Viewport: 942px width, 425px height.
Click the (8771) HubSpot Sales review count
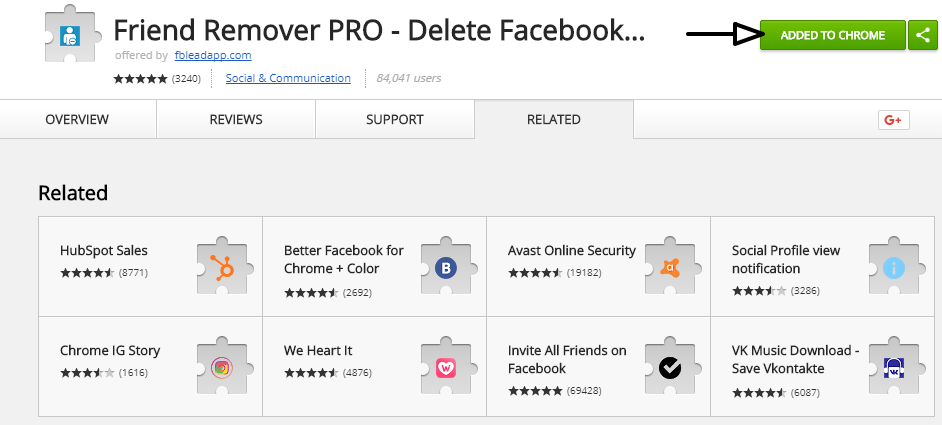point(133,273)
